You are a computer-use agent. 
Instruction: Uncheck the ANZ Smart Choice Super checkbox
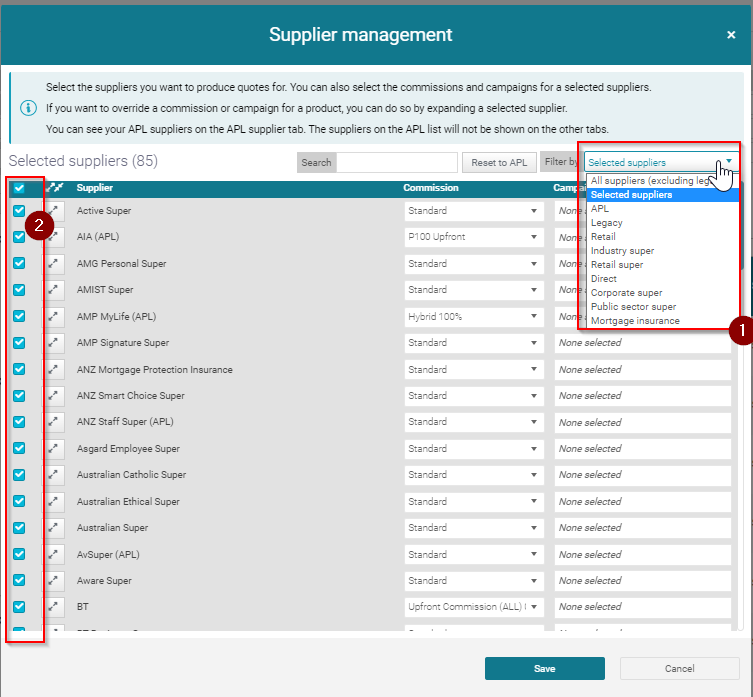pos(19,396)
